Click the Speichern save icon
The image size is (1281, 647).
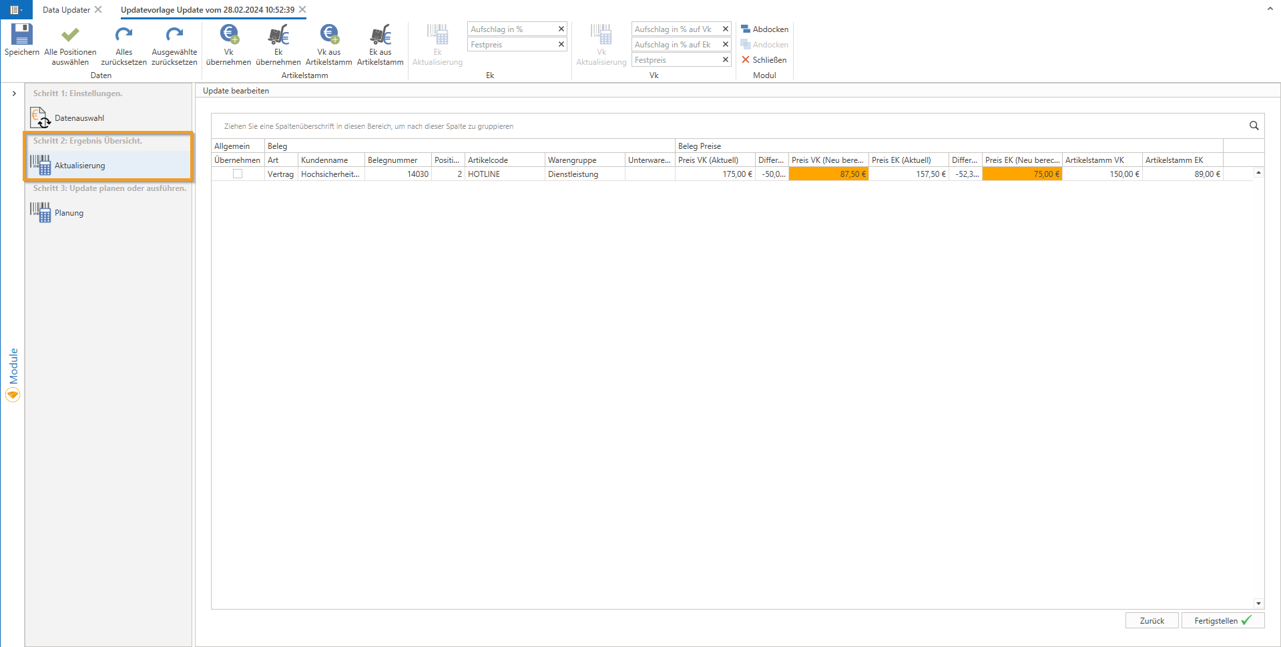(21, 36)
